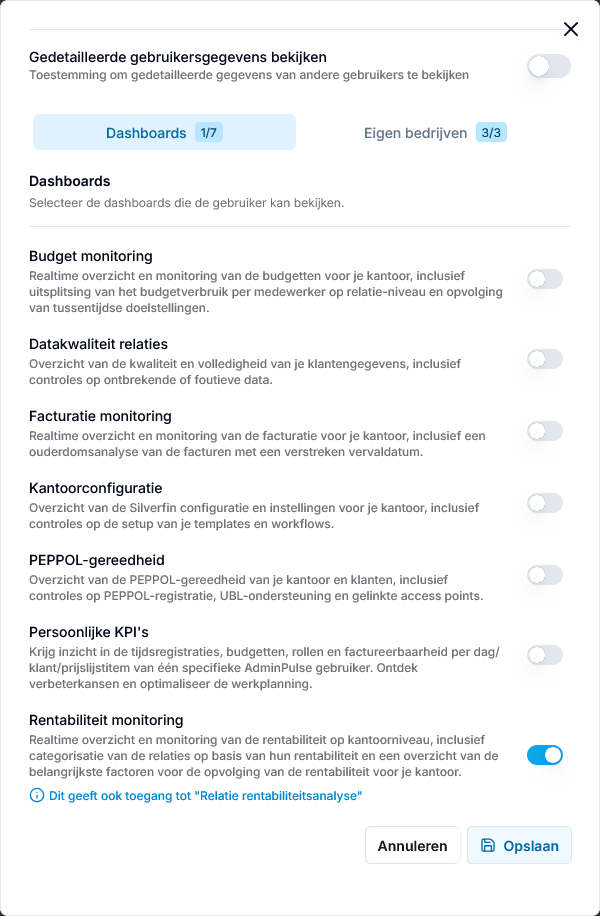600x916 pixels.
Task: Click the 3/3 badge on Eigen bedrijven
Action: point(491,133)
